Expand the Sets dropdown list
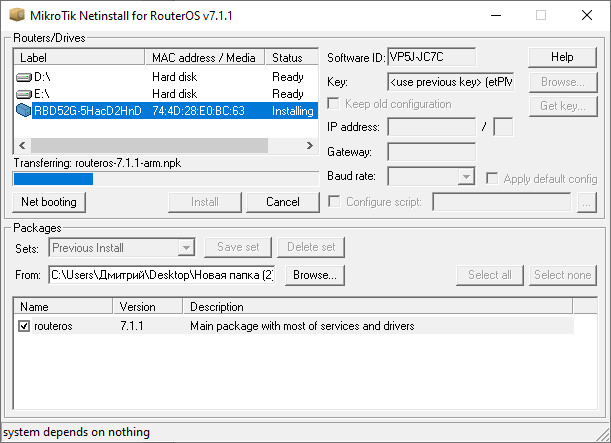Image resolution: width=611 pixels, height=443 pixels. pos(185,247)
